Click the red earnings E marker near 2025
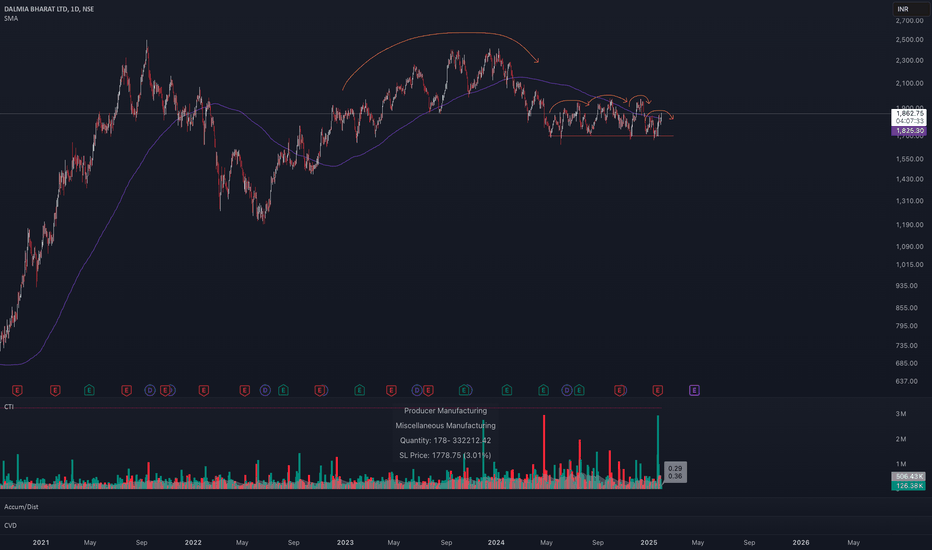The width and height of the screenshot is (932, 550). click(657, 391)
